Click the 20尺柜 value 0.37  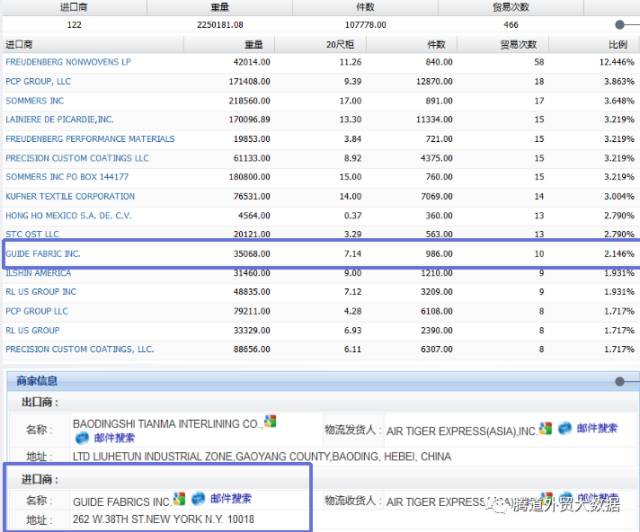(353, 216)
